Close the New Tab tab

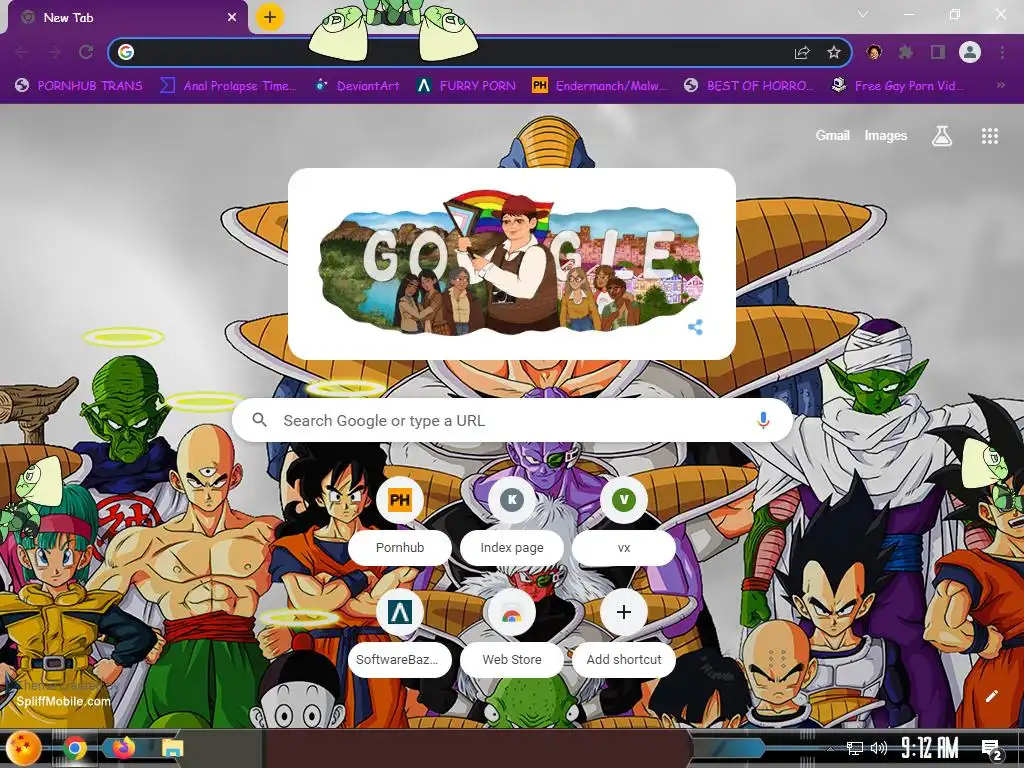point(232,18)
